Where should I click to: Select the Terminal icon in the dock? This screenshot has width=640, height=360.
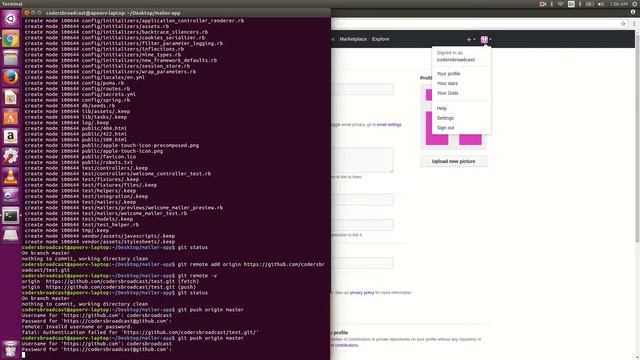point(11,215)
